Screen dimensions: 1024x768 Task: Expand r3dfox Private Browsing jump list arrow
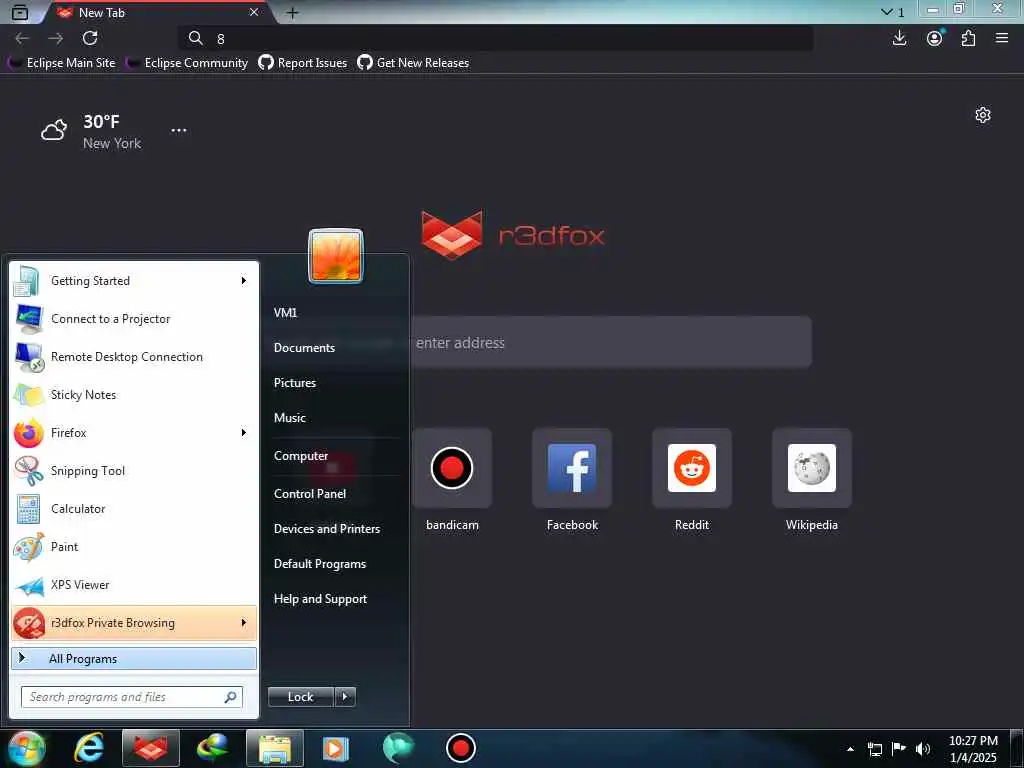coord(244,622)
